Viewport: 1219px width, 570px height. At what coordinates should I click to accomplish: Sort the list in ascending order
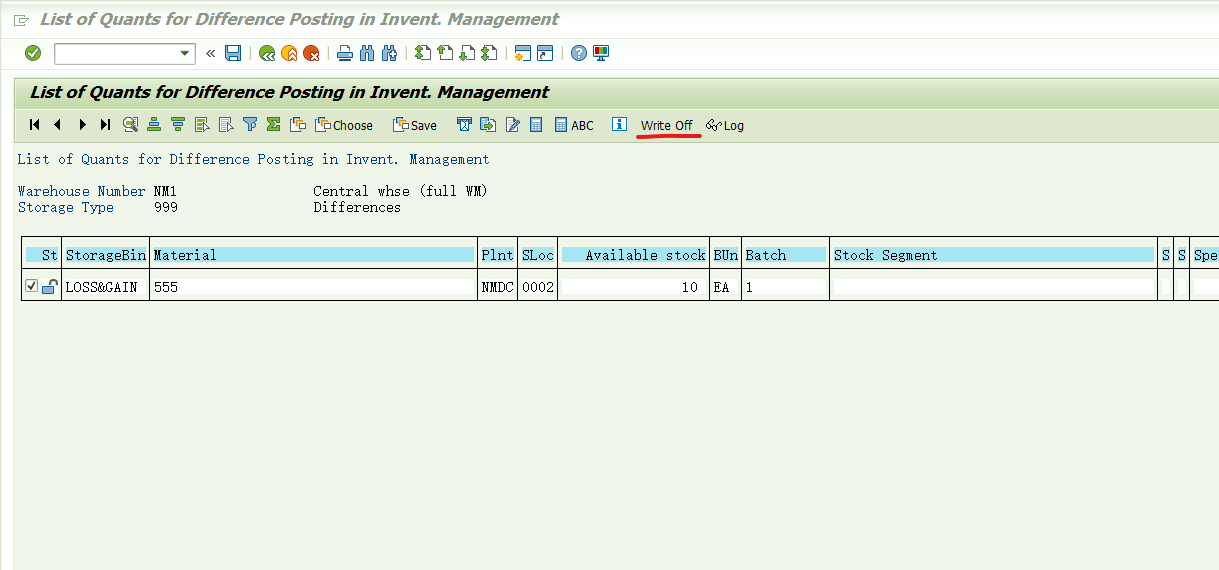click(x=154, y=125)
